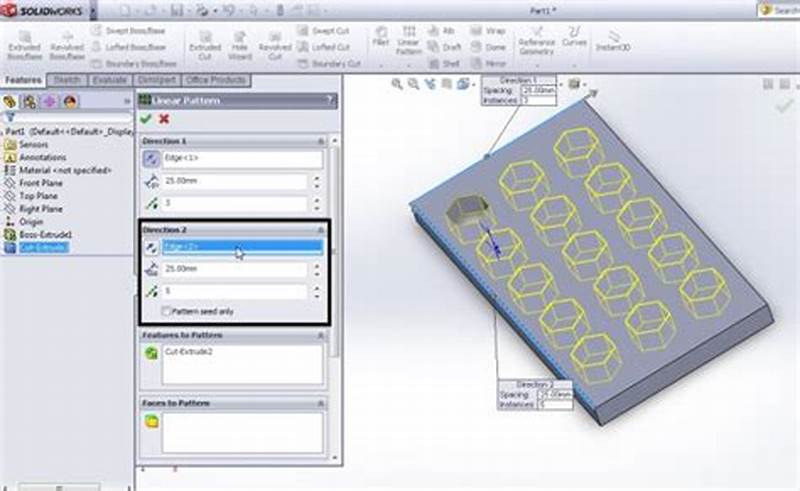The width and height of the screenshot is (800, 491).
Task: Select the Rib tool
Action: click(x=441, y=31)
